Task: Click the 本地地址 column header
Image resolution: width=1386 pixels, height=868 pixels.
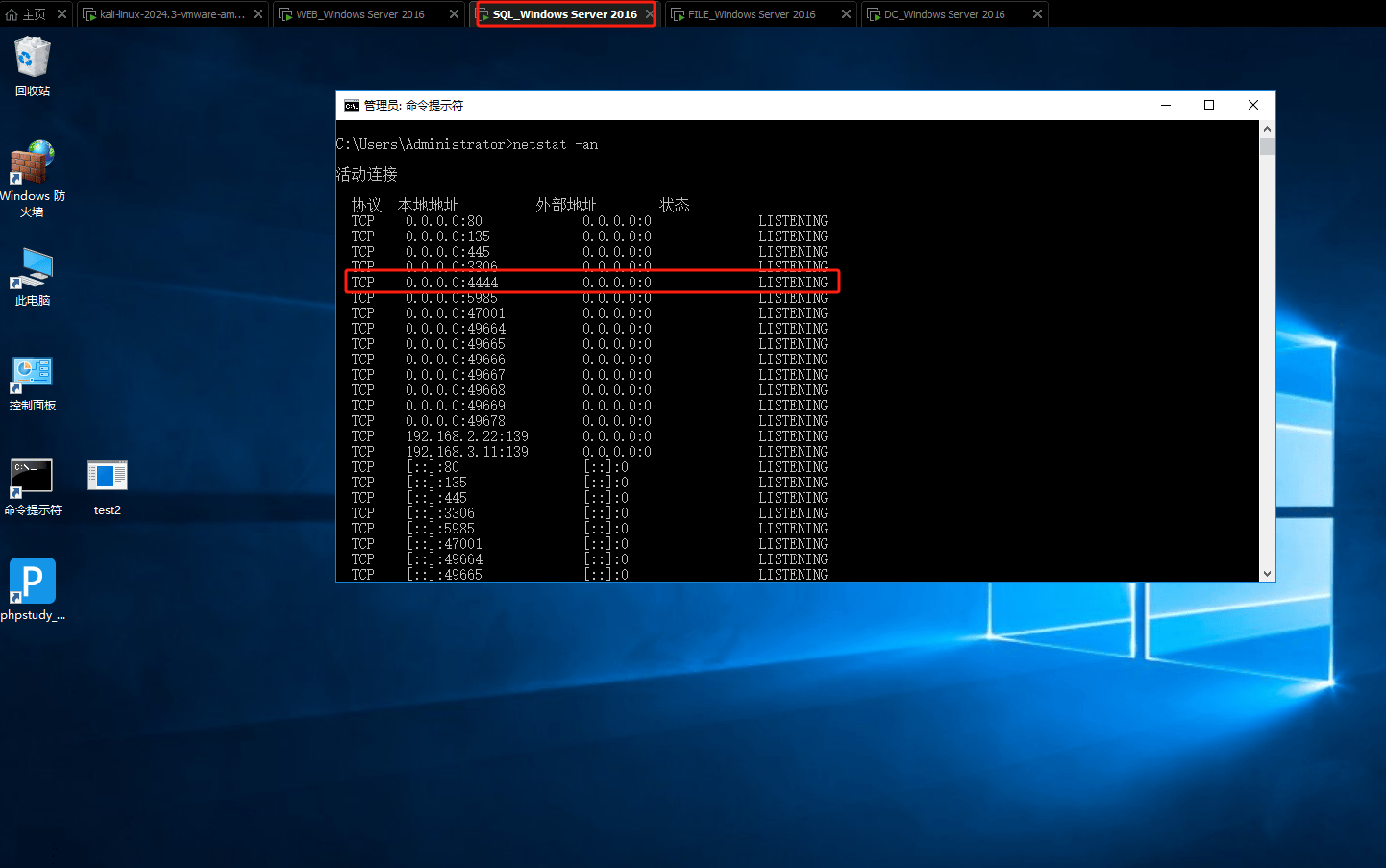Action: pos(428,205)
